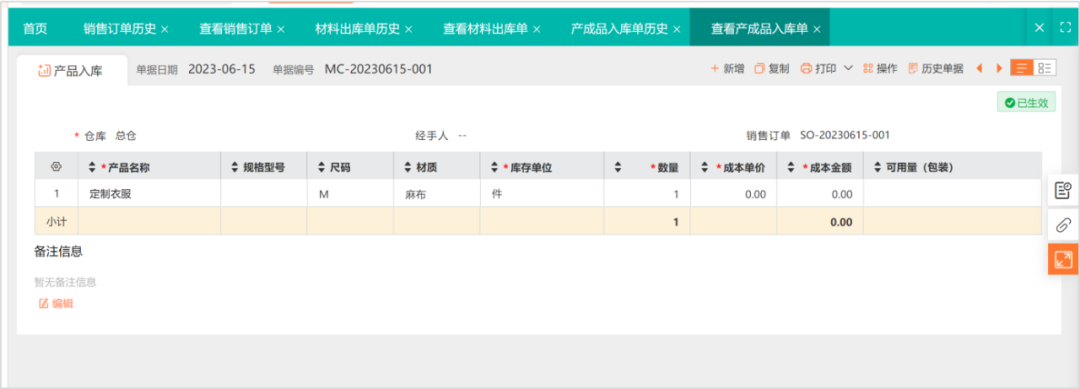Click 编辑 to edit remarks
The image size is (1080, 389).
(56, 304)
